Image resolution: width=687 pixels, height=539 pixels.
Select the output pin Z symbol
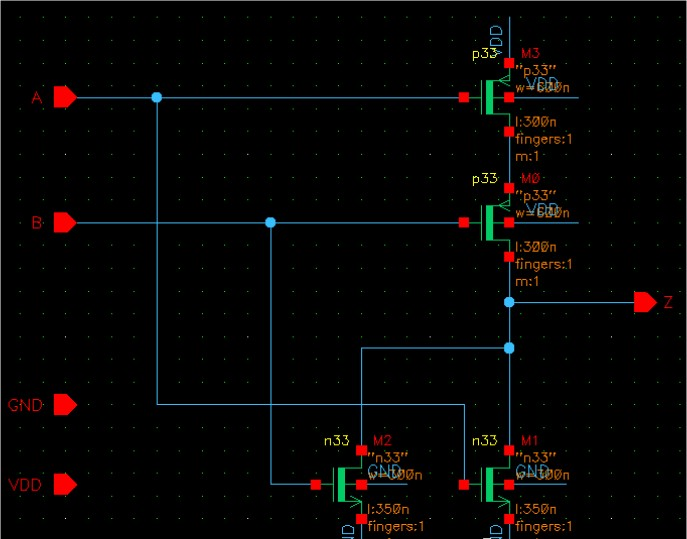[645, 302]
